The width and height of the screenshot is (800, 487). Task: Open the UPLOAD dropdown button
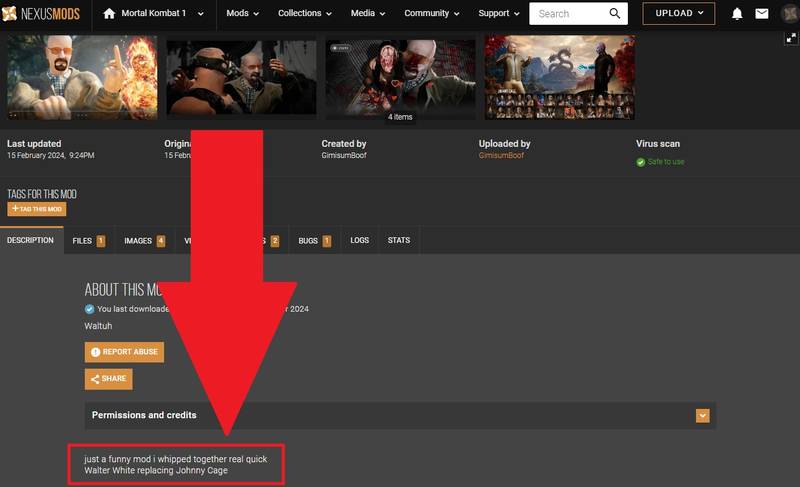[x=679, y=13]
